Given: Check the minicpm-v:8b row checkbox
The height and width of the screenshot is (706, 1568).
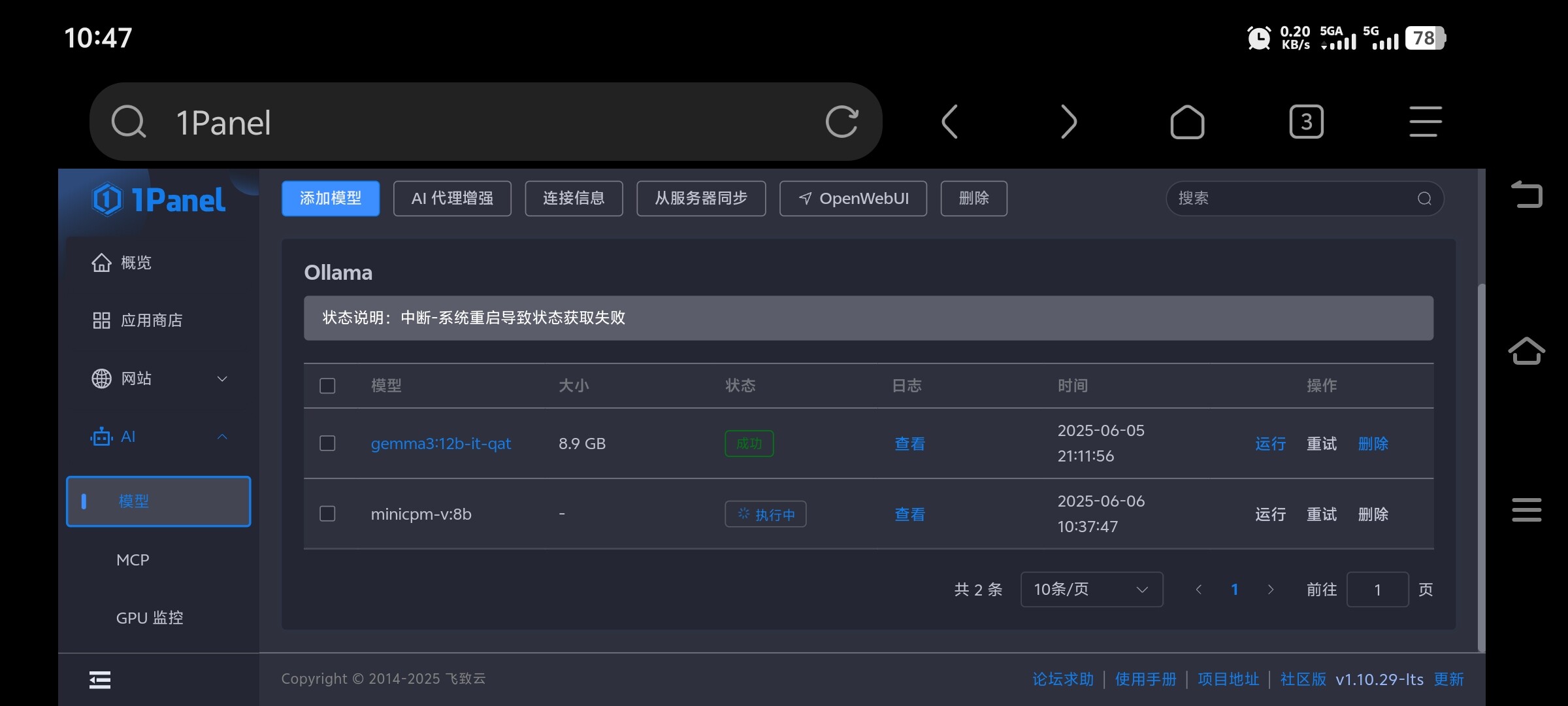Looking at the screenshot, I should [327, 514].
